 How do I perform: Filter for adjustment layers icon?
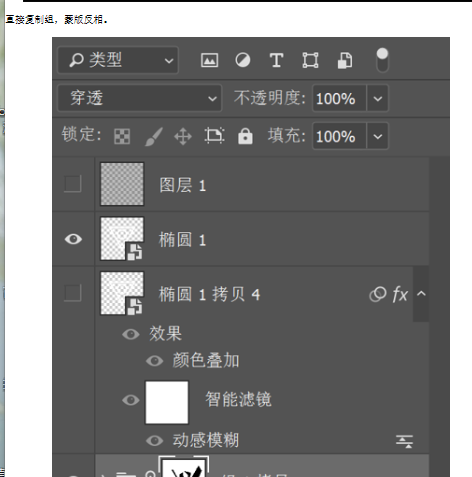point(243,61)
